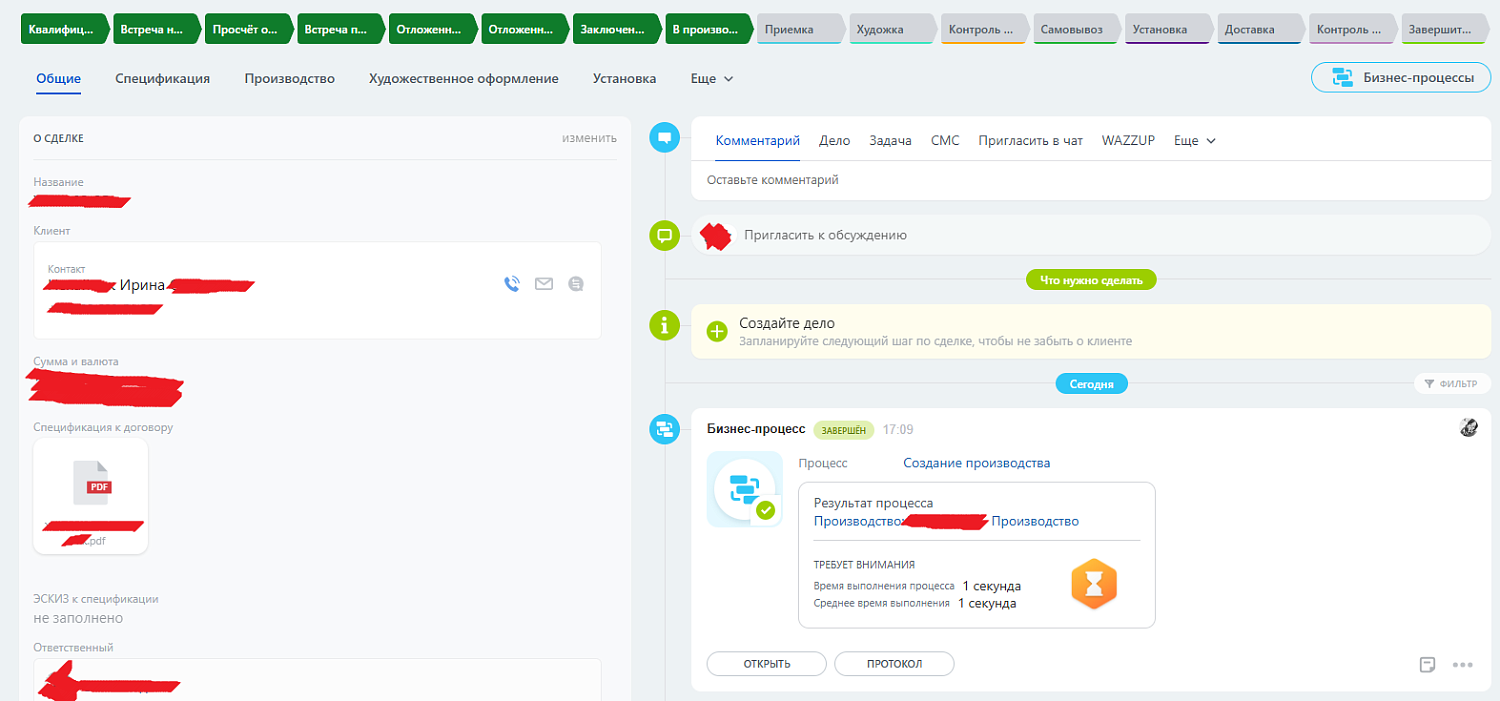This screenshot has height=701, width=1500.
Task: Select the Задача activity tab
Action: (893, 140)
